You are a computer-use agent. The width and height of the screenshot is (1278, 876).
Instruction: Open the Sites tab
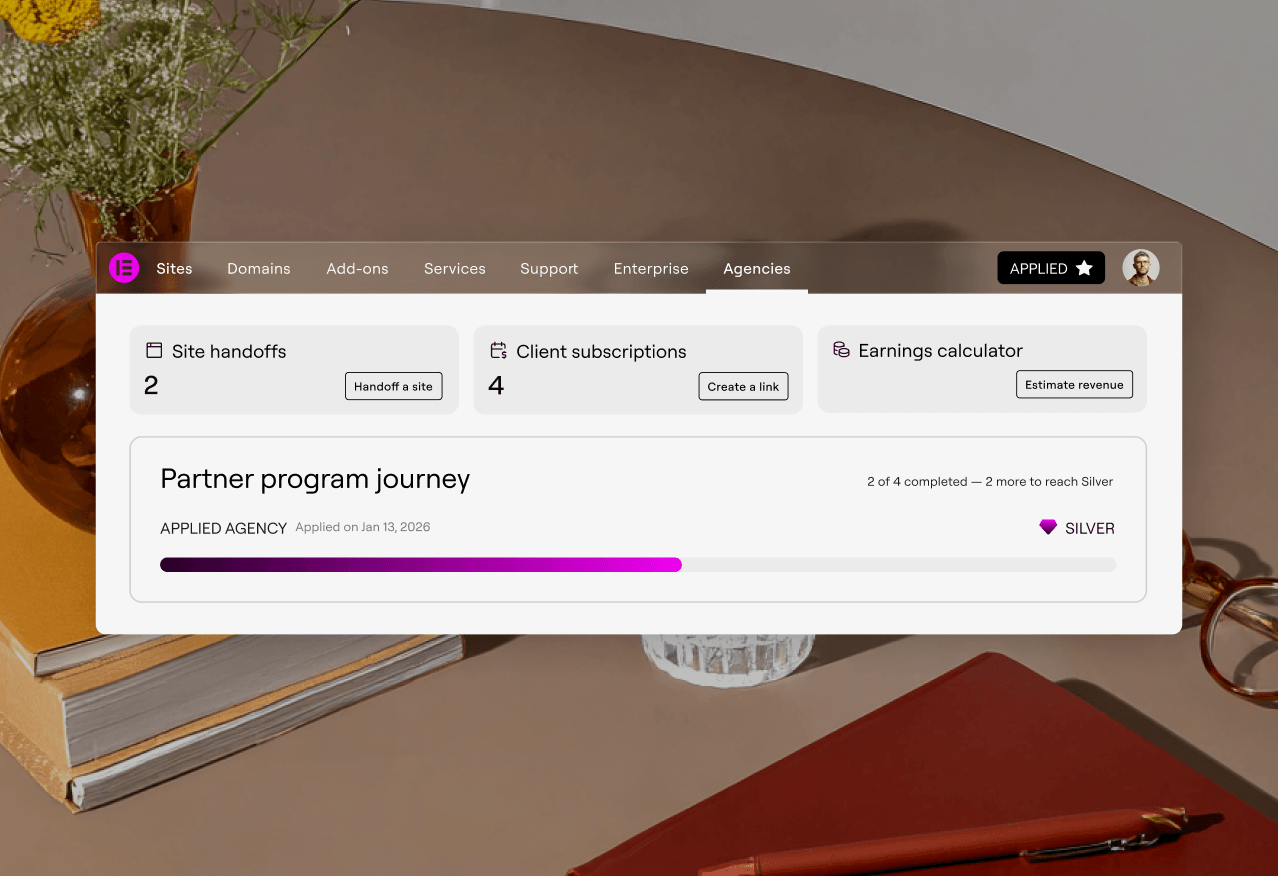[x=174, y=269]
